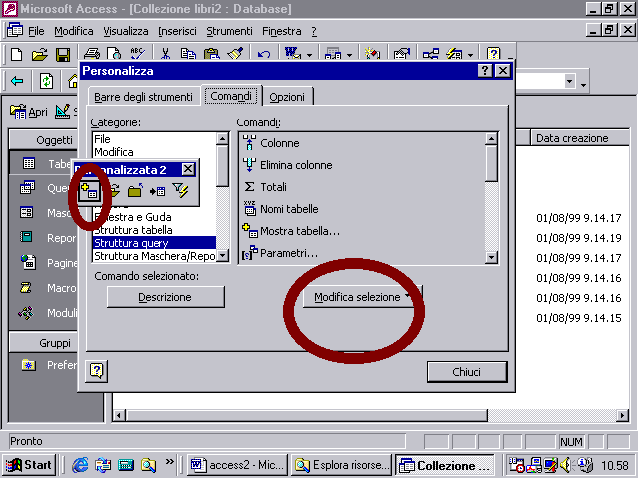Click Categorie list scroll-up arrow
Viewport: 638px width, 478px height.
pos(223,139)
